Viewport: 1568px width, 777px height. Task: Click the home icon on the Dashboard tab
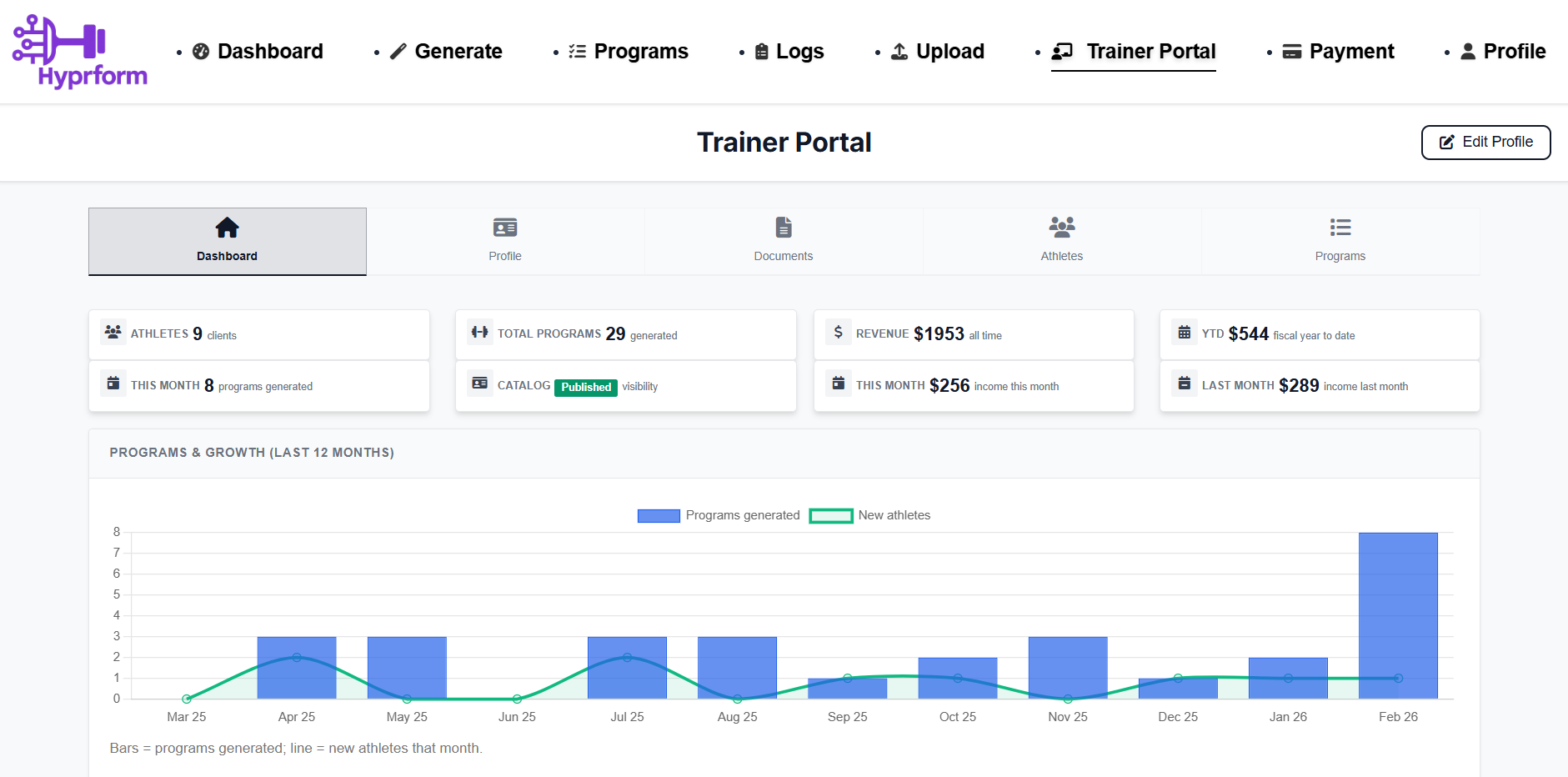tap(227, 227)
